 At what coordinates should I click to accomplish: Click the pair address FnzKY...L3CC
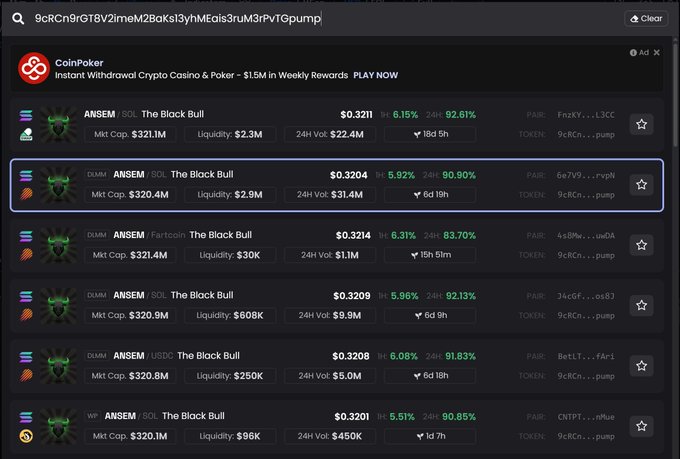point(585,115)
